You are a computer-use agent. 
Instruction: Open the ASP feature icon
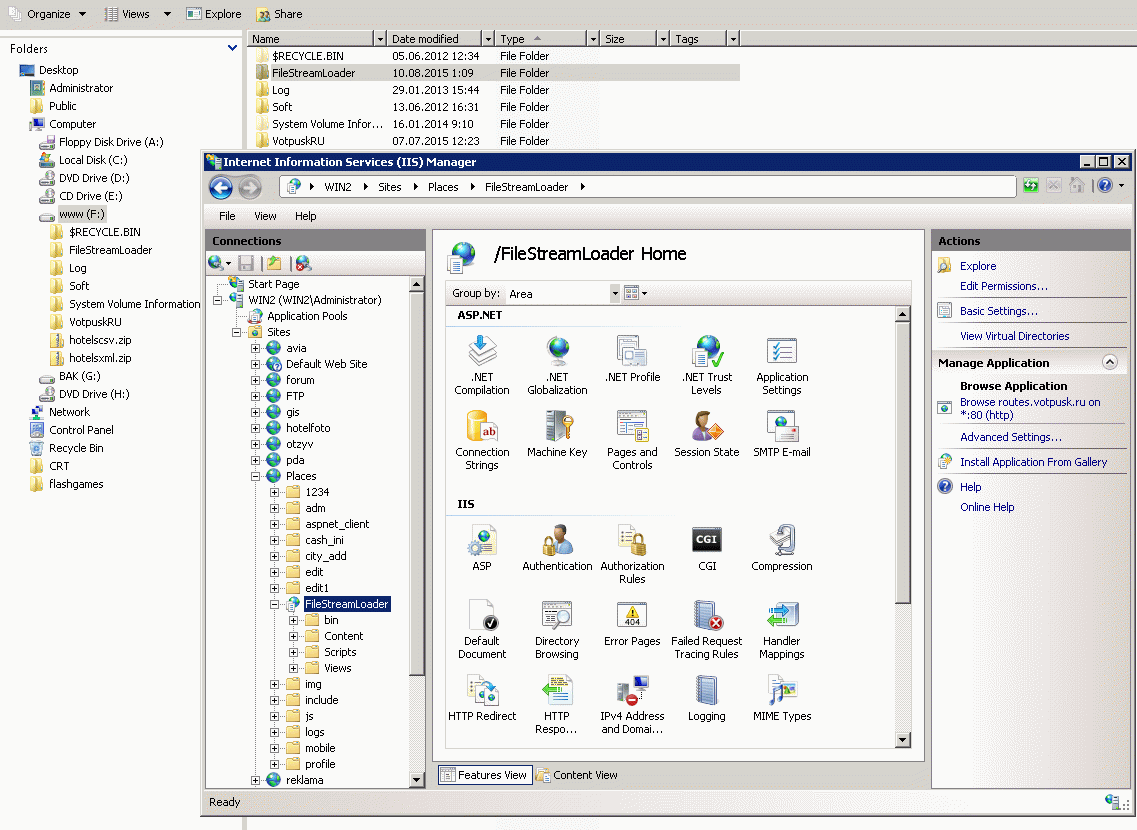(x=481, y=548)
